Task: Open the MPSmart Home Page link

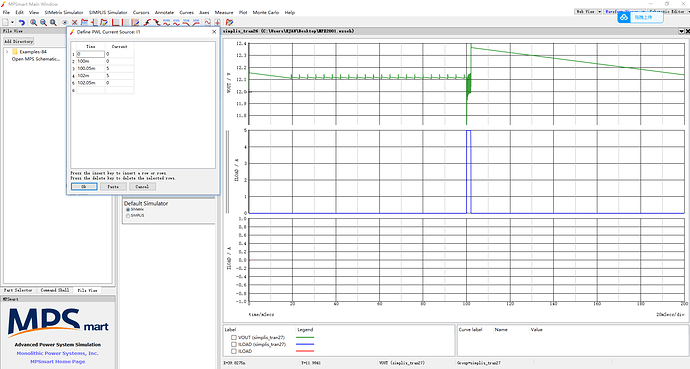Action: point(57,362)
